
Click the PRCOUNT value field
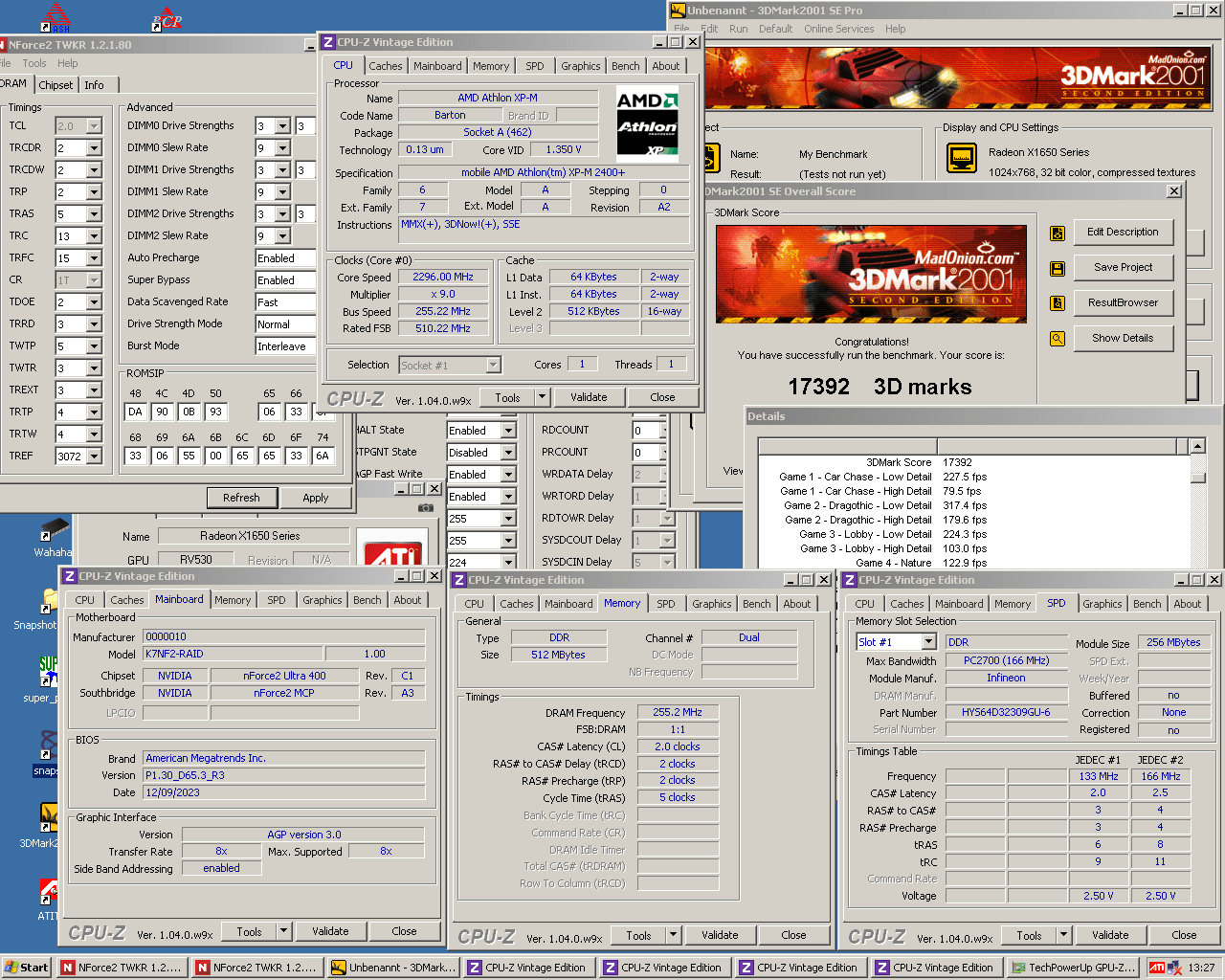[646, 453]
